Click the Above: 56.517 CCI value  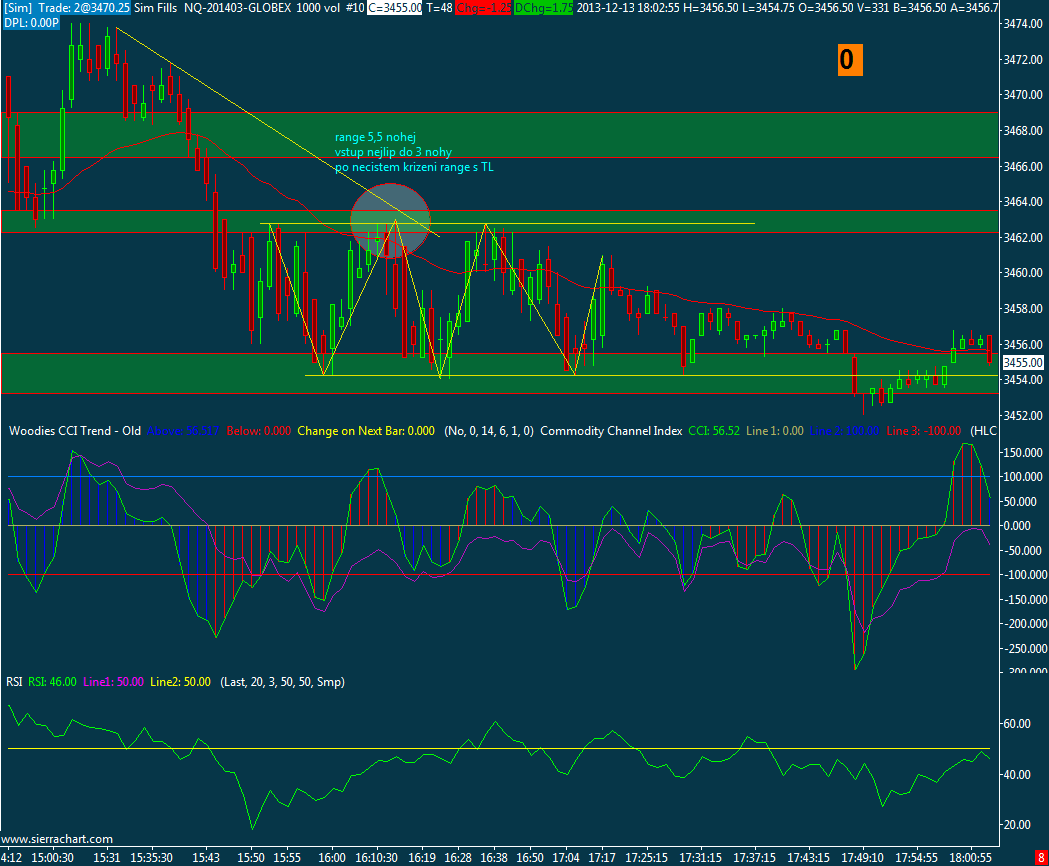pyautogui.click(x=183, y=431)
